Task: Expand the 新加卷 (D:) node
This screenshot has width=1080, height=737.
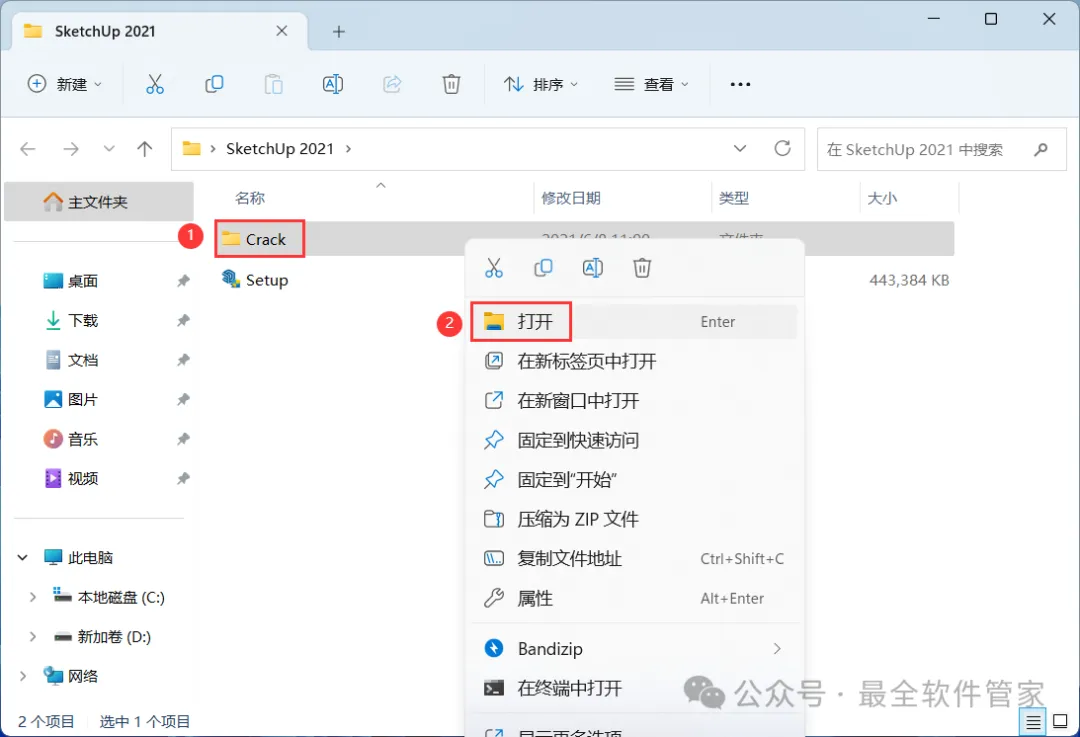Action: 32,636
